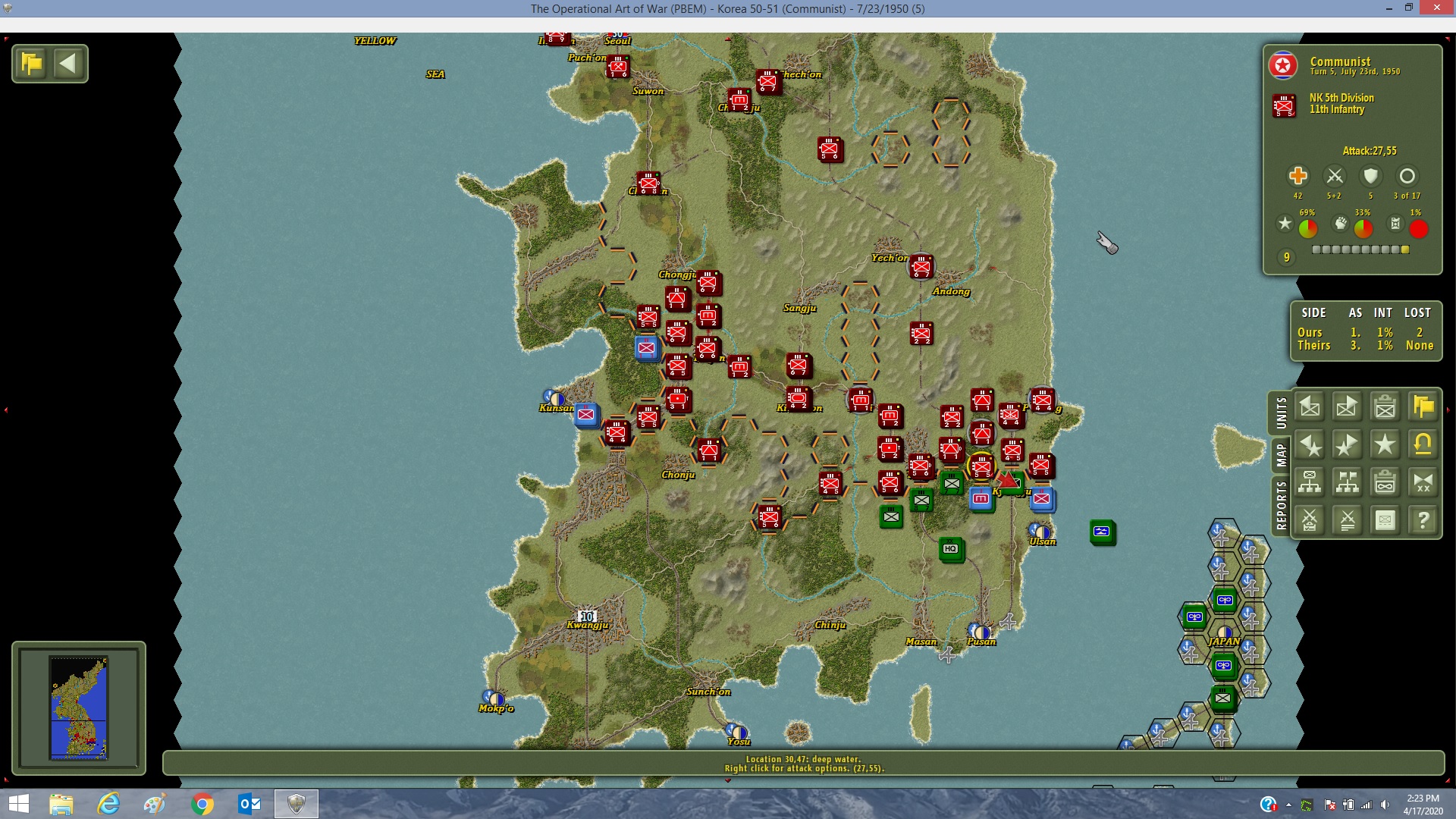
Task: Click status bar 'Location 30,47: deep water.'
Action: pyautogui.click(x=803, y=759)
